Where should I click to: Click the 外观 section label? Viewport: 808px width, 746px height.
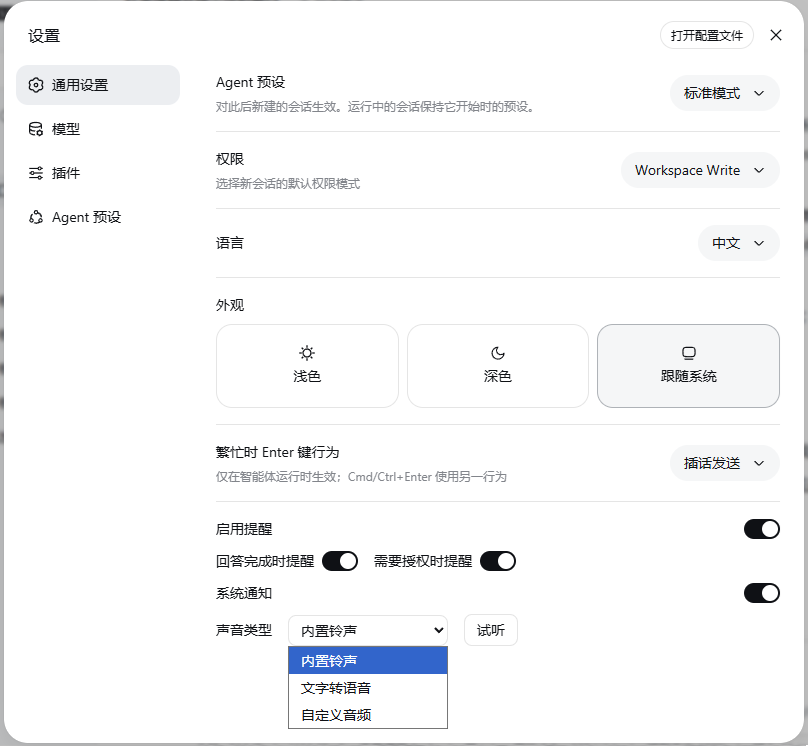[230, 306]
